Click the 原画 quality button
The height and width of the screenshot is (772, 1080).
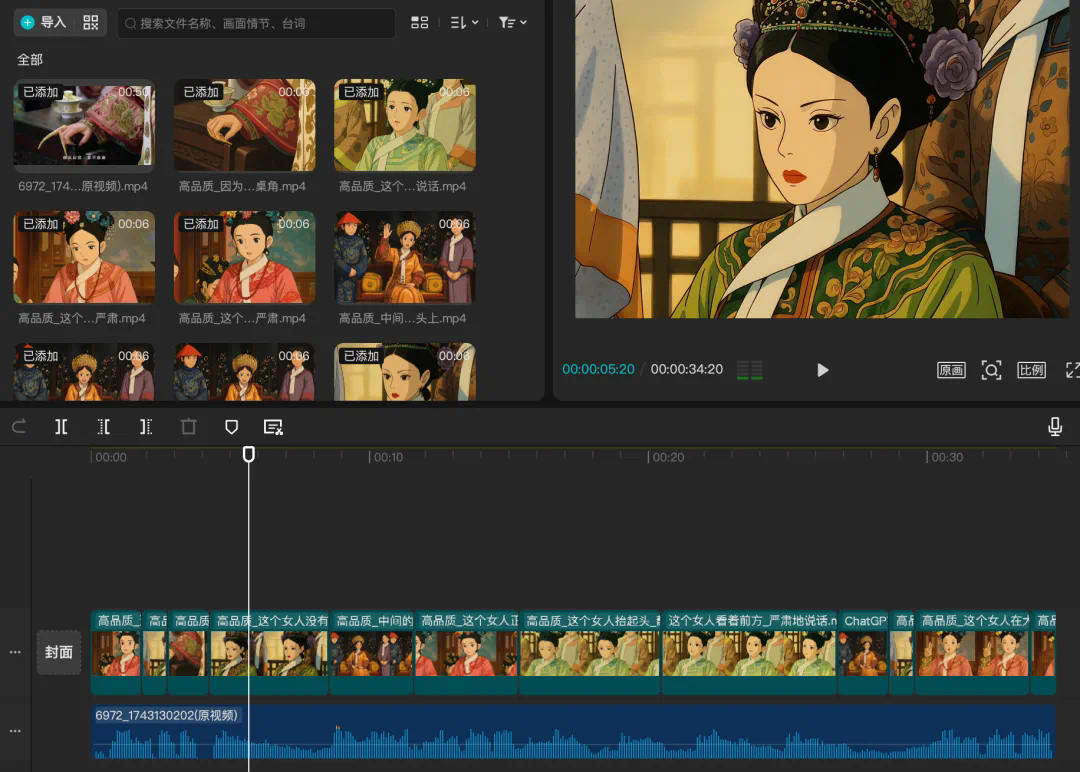pyautogui.click(x=951, y=370)
